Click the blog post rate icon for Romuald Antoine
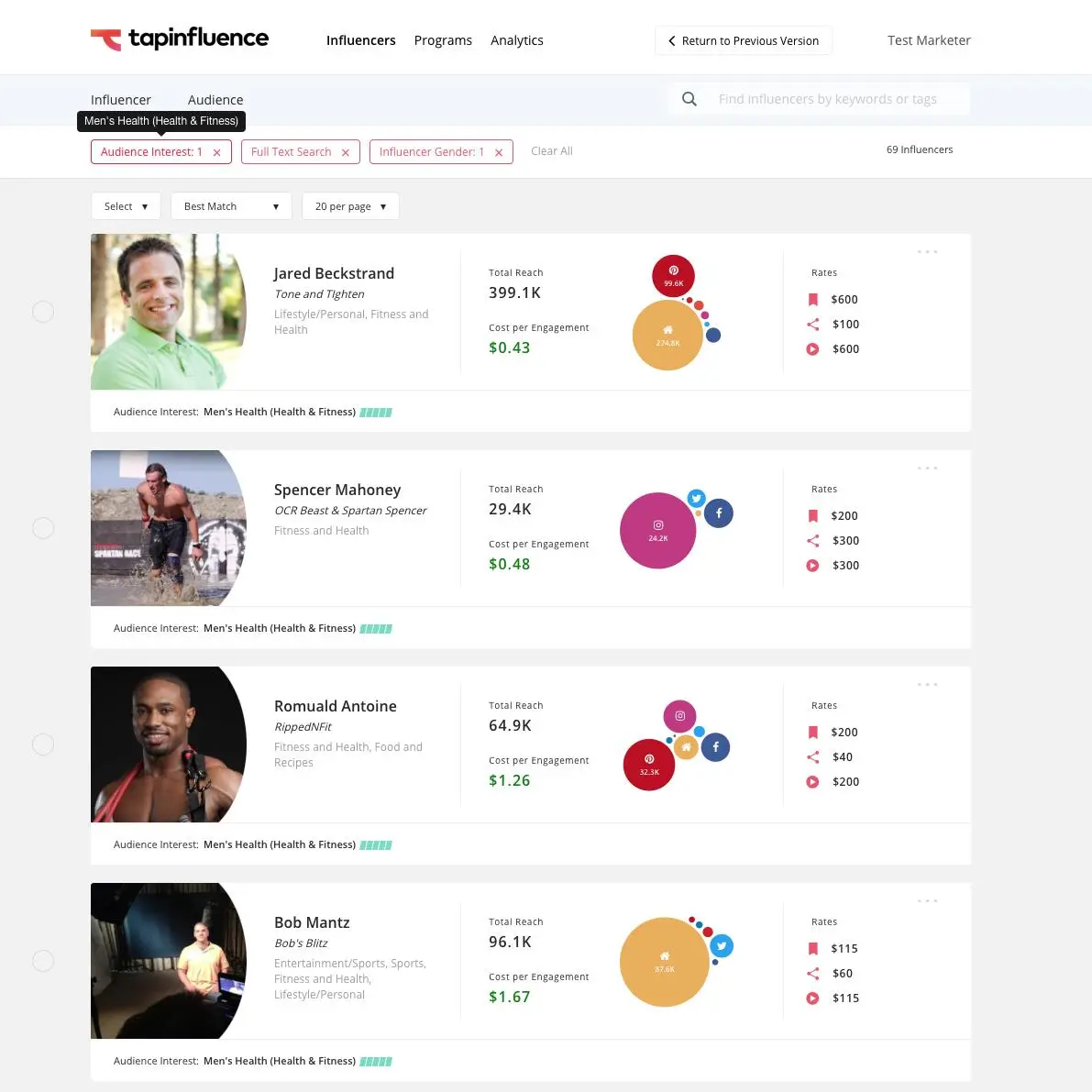Screen dimensions: 1092x1092 coord(812,732)
